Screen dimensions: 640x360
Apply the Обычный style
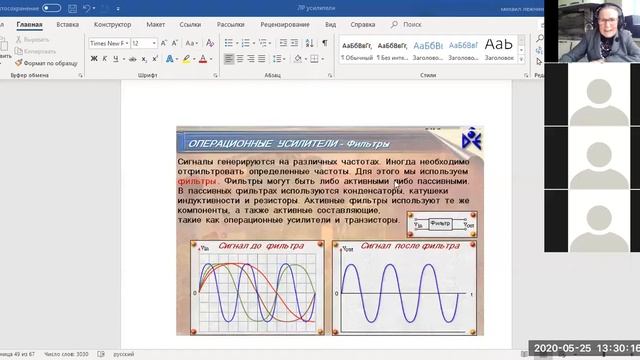click(x=357, y=50)
